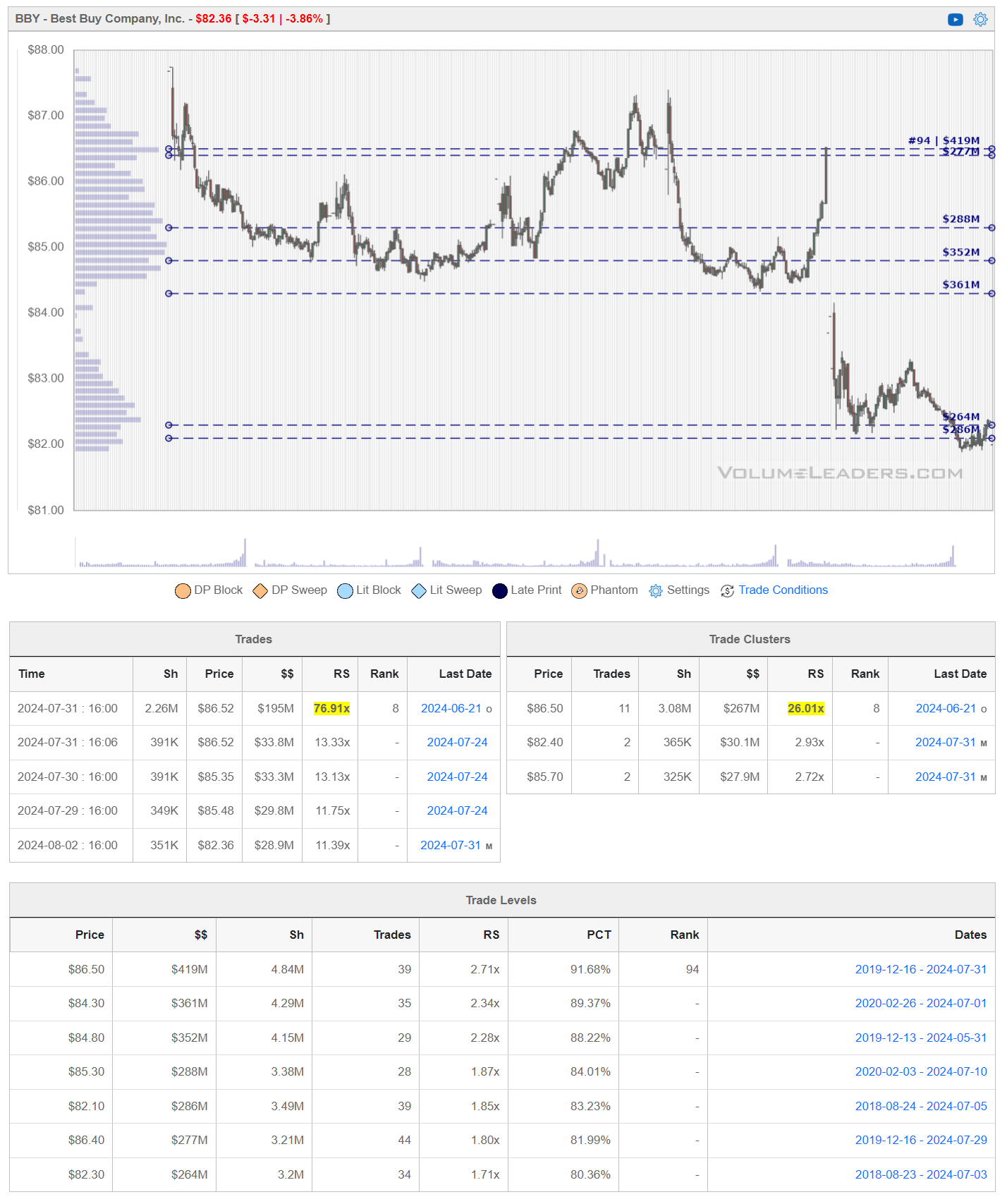Viewport: 1007px width, 1204px height.
Task: Click the 2.26M shares cell
Action: pos(161,708)
